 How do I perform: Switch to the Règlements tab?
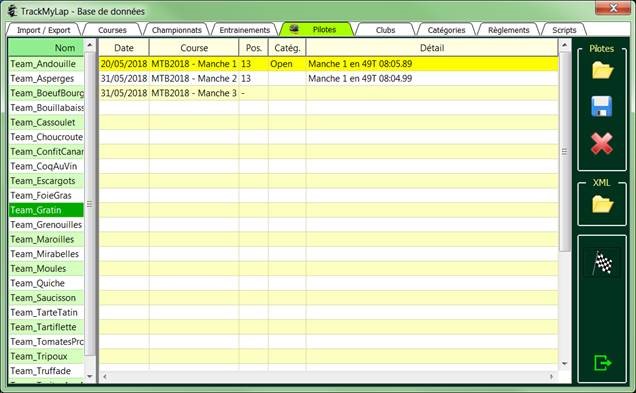pyautogui.click(x=508, y=30)
